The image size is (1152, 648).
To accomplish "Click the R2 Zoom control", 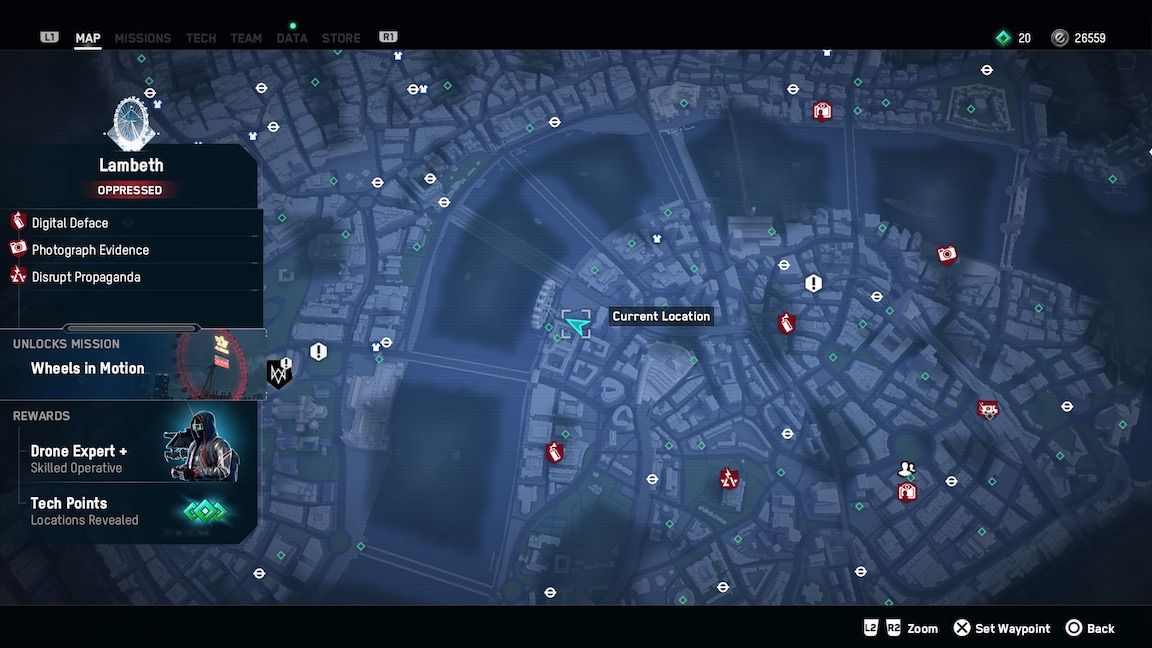I will 912,628.
